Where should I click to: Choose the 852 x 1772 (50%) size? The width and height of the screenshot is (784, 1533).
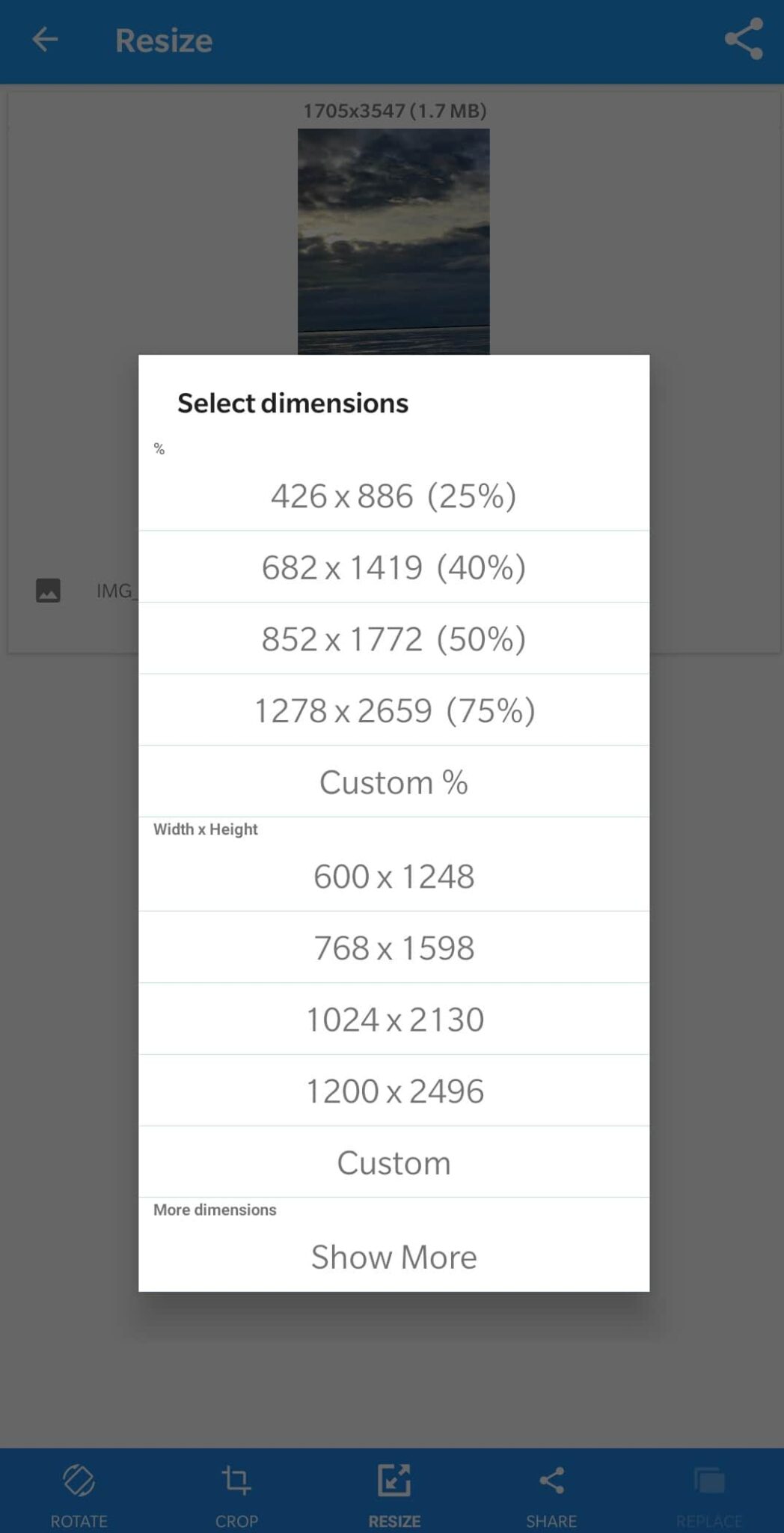pyautogui.click(x=393, y=638)
